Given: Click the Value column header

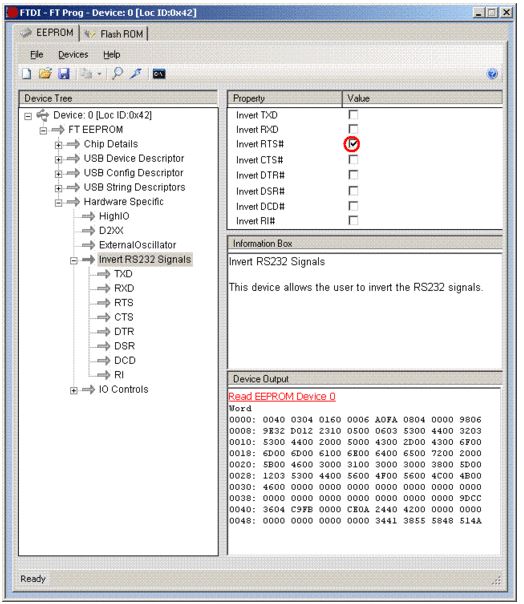Looking at the screenshot, I should coord(423,99).
